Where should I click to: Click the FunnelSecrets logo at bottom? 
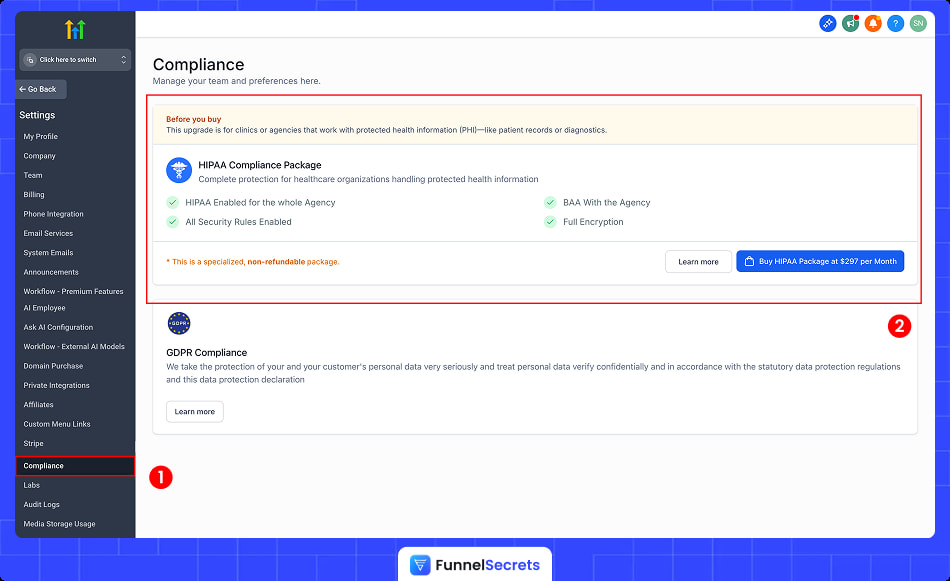point(474,564)
